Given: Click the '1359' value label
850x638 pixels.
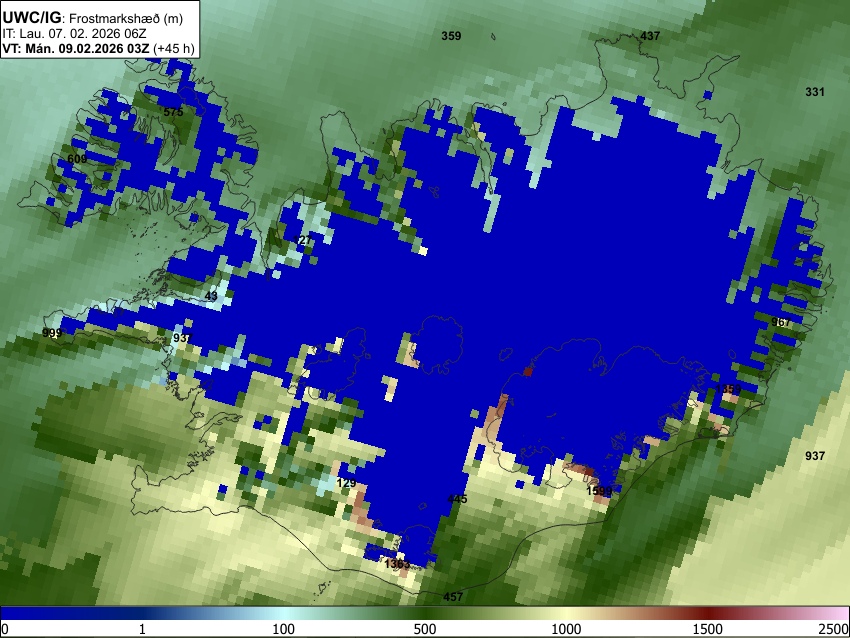Looking at the screenshot, I should point(728,389).
